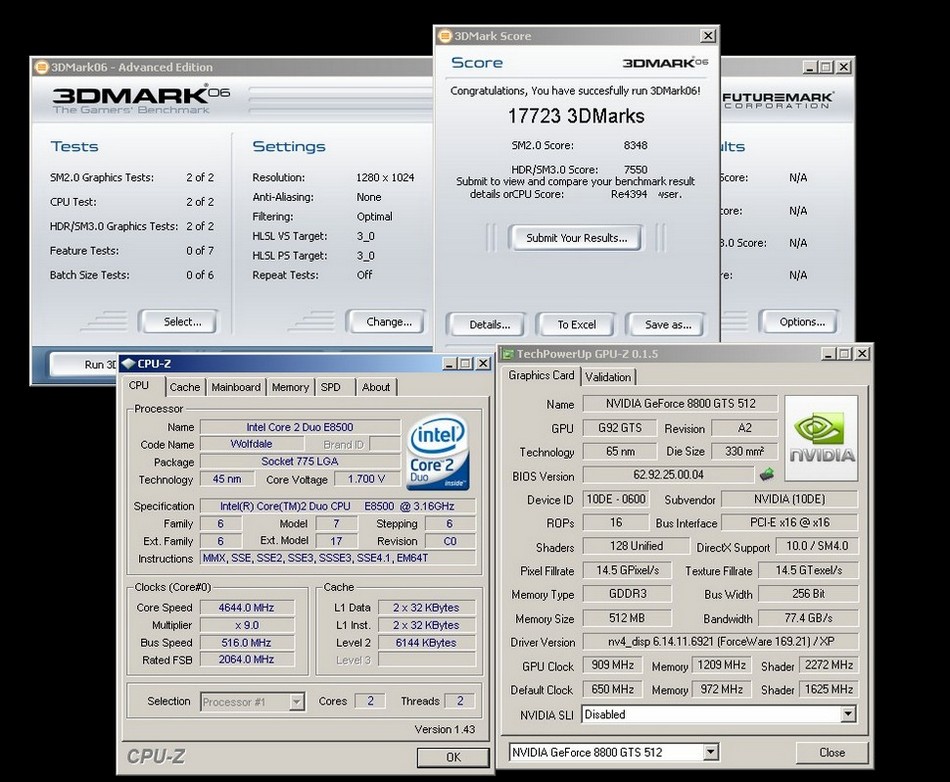Click the 3DMark Score window orange icon

(x=445, y=36)
